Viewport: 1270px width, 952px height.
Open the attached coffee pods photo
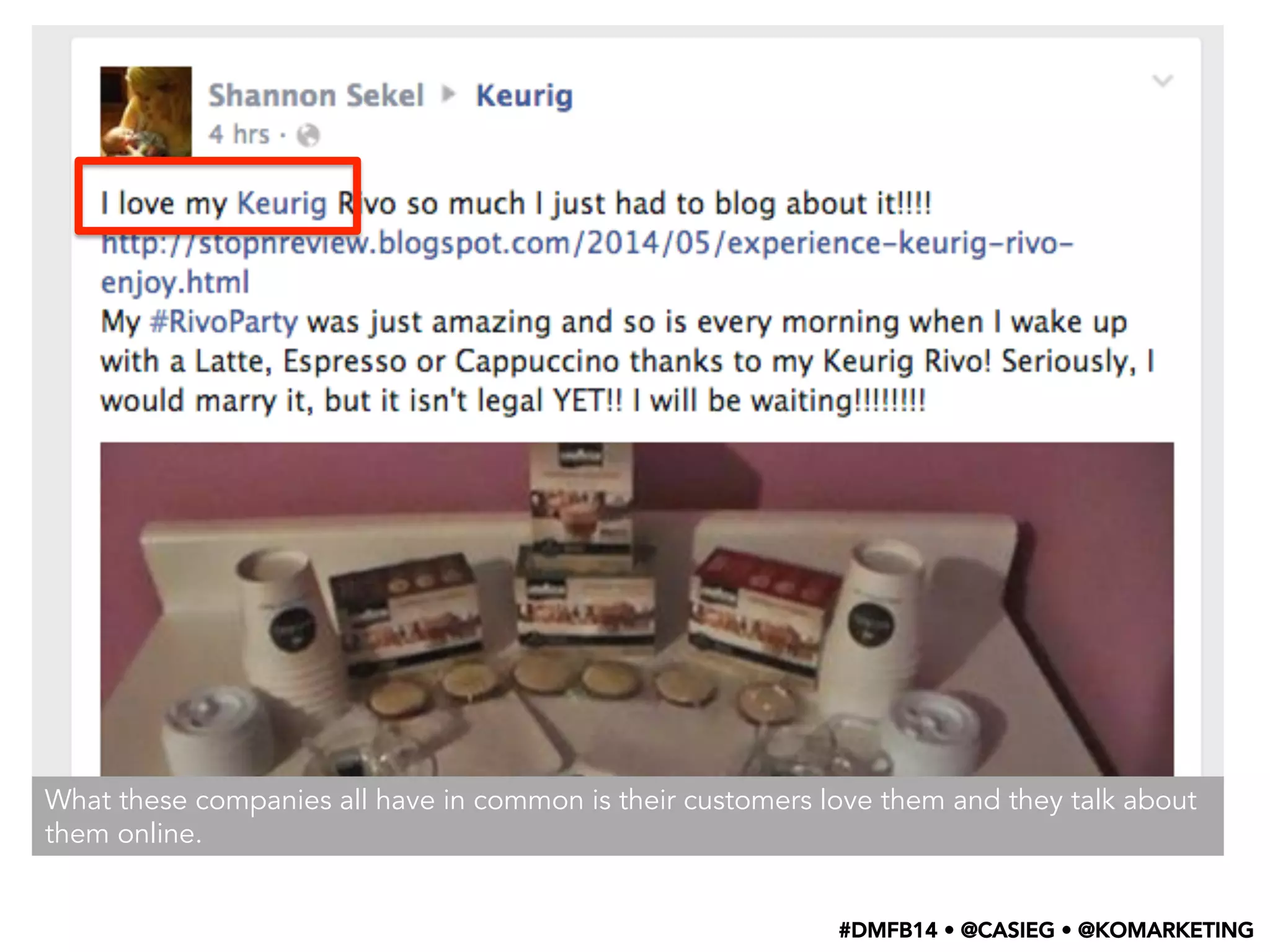[x=637, y=609]
